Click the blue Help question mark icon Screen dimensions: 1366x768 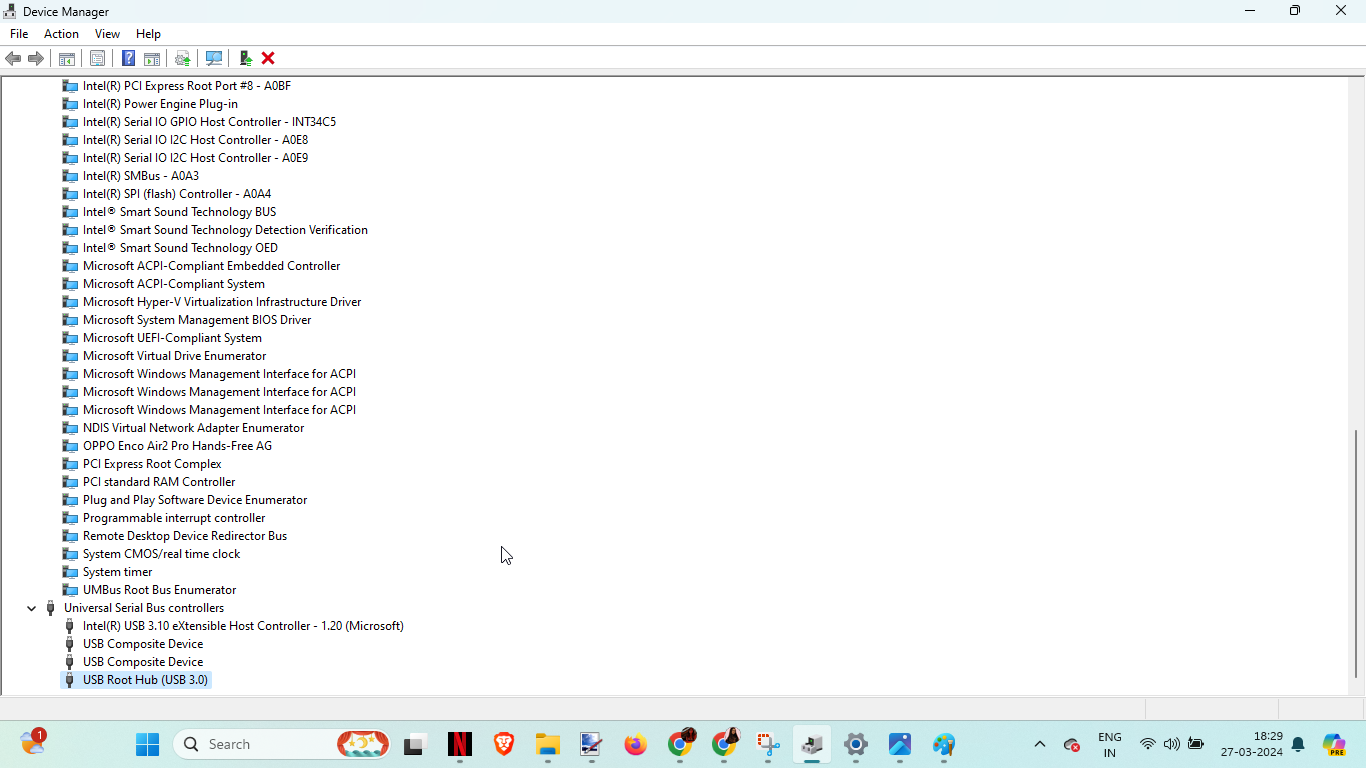128,58
